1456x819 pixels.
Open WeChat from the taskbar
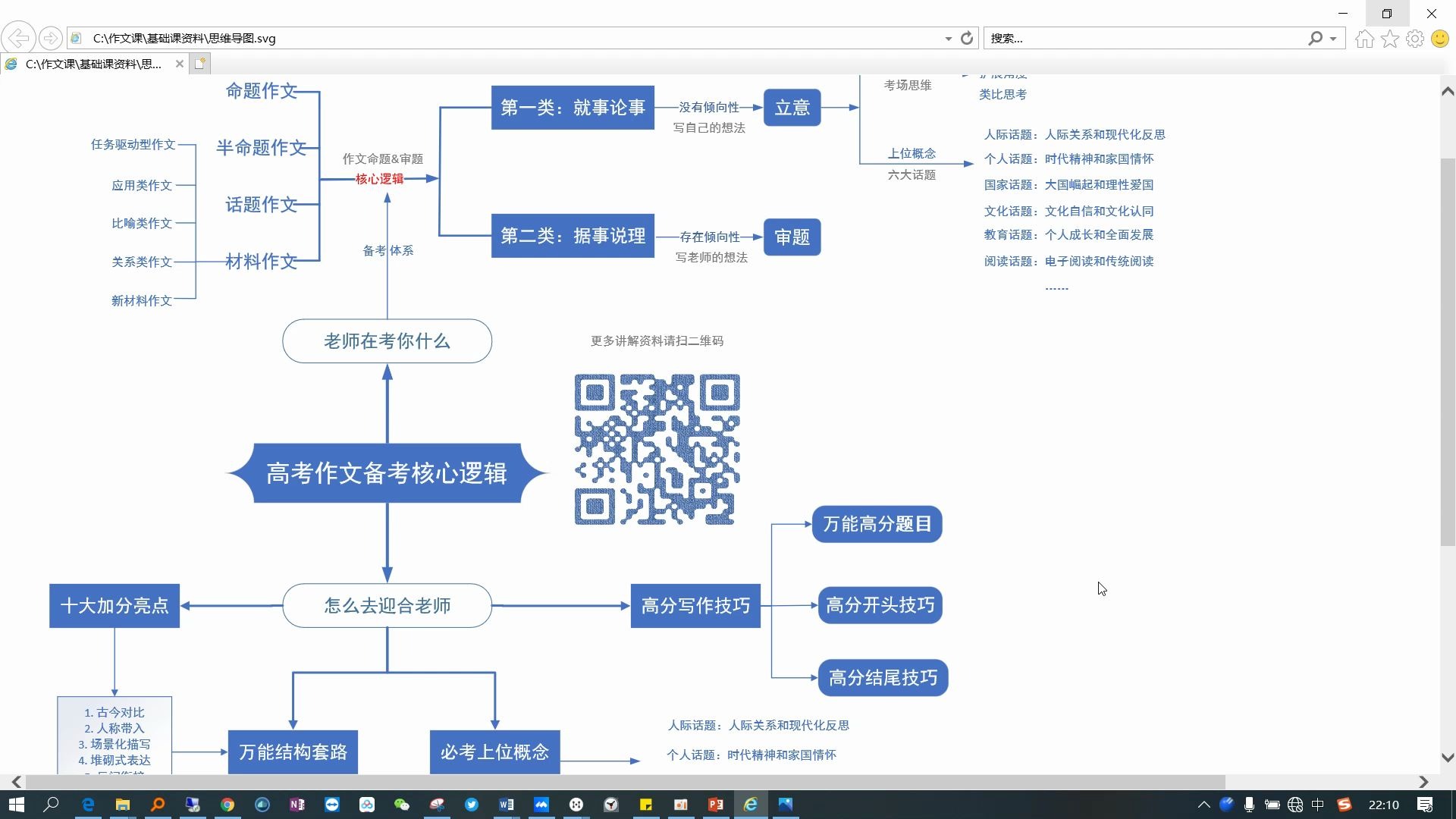402,805
